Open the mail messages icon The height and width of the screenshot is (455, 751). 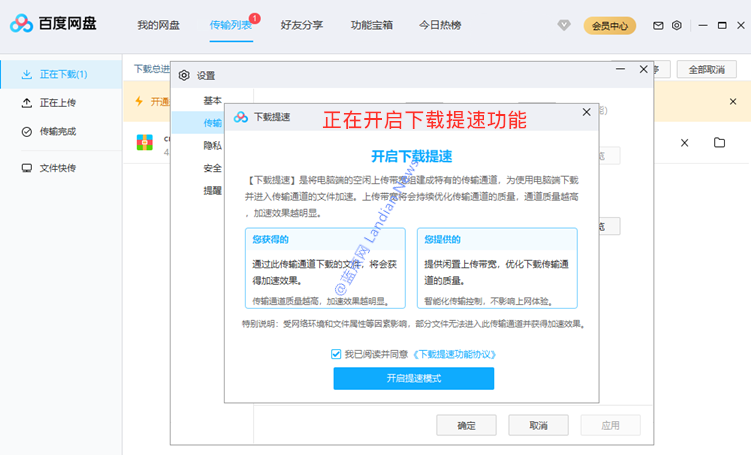pyautogui.click(x=659, y=25)
